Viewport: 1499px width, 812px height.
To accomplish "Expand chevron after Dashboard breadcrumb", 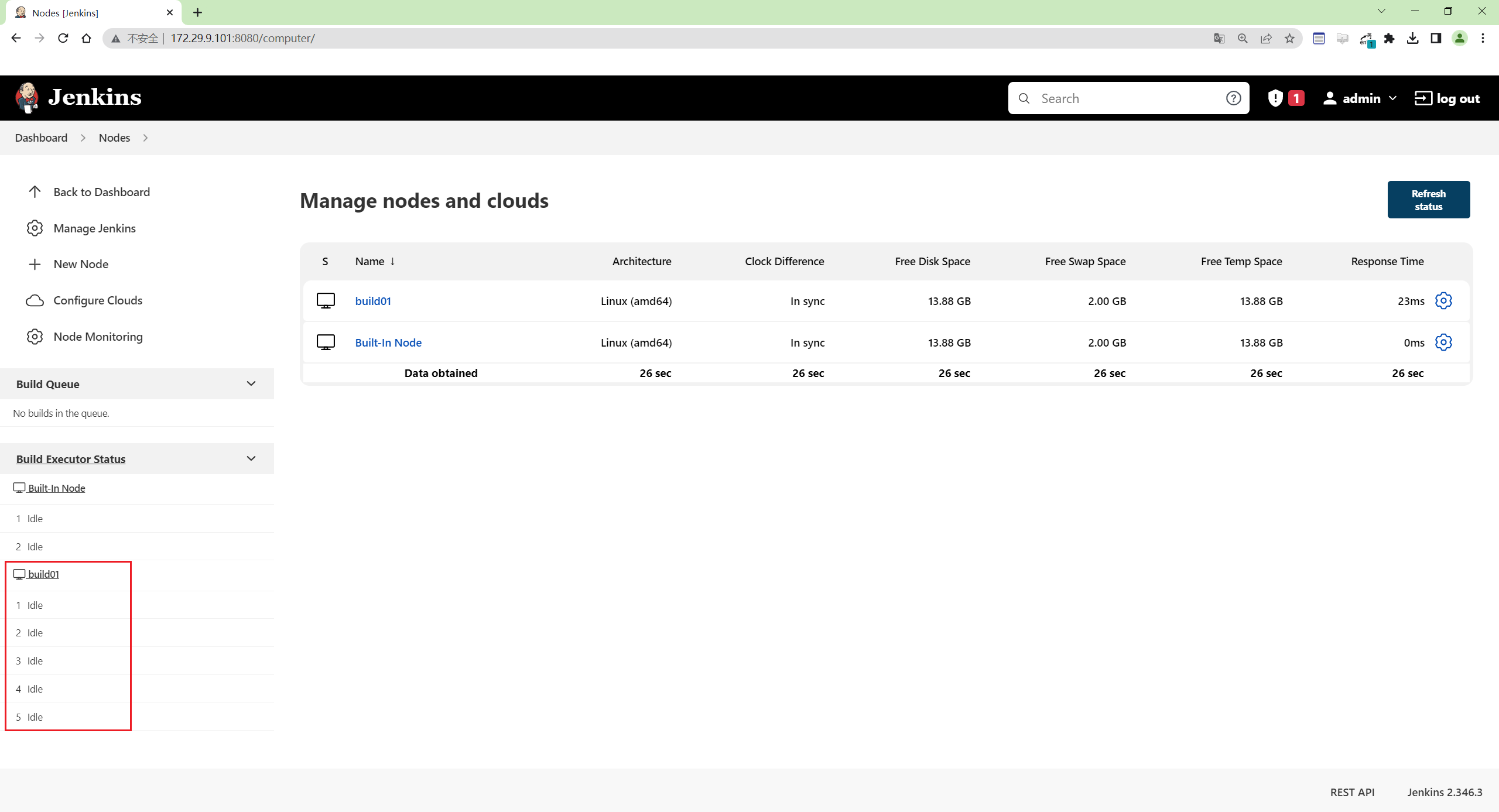I will pyautogui.click(x=83, y=138).
